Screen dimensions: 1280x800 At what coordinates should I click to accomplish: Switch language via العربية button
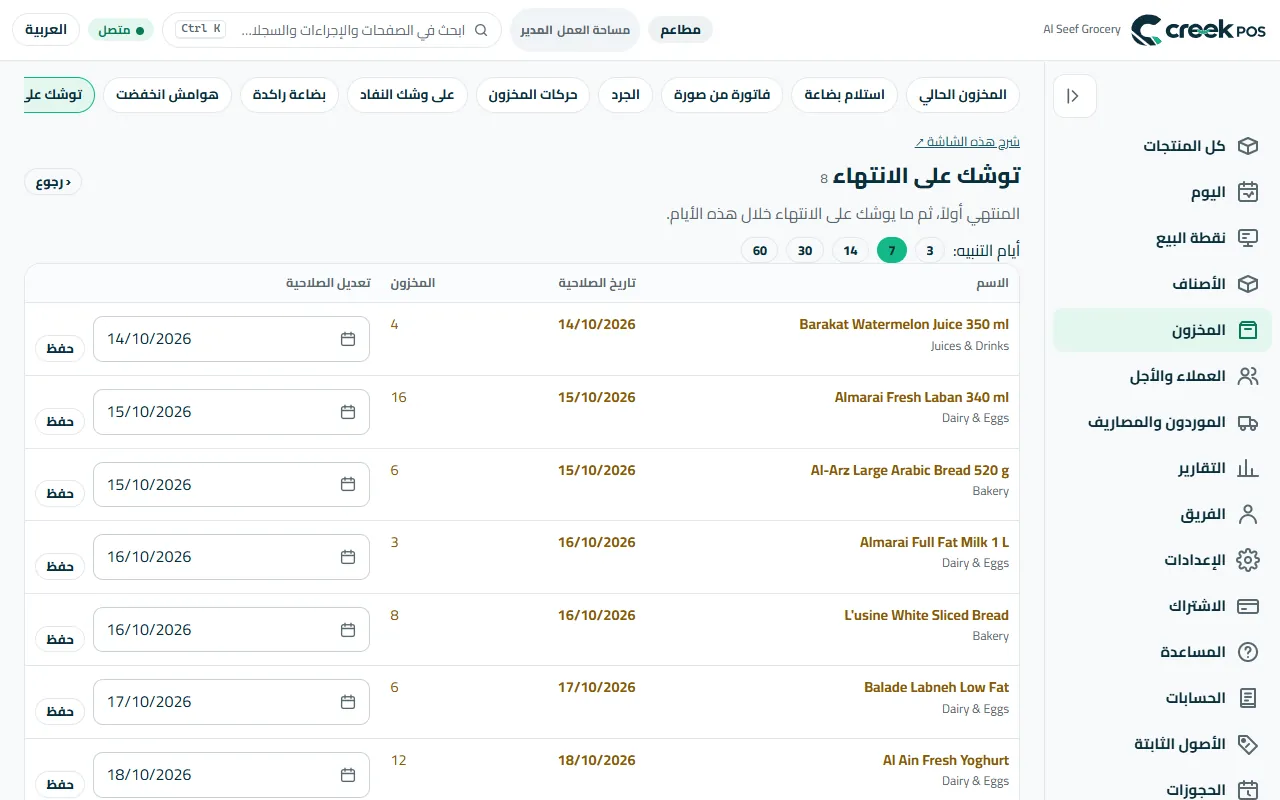click(46, 30)
